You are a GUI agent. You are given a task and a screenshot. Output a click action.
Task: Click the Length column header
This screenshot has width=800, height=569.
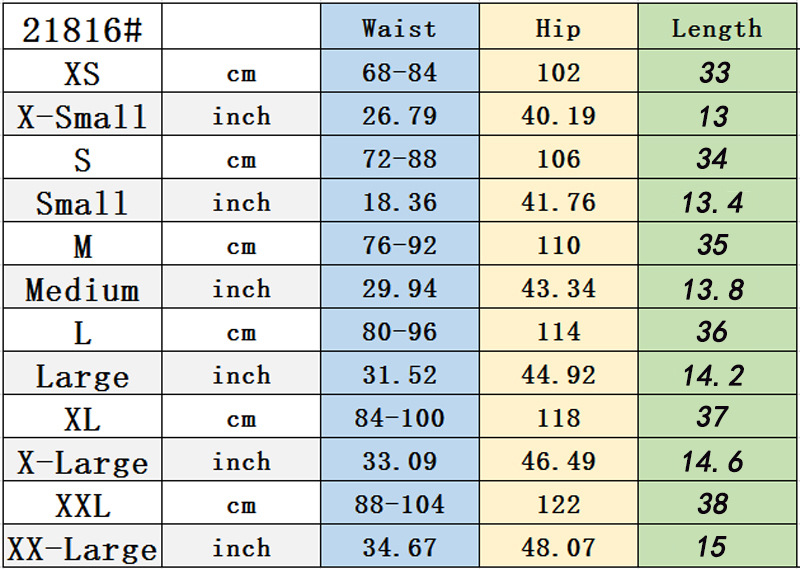pos(716,28)
